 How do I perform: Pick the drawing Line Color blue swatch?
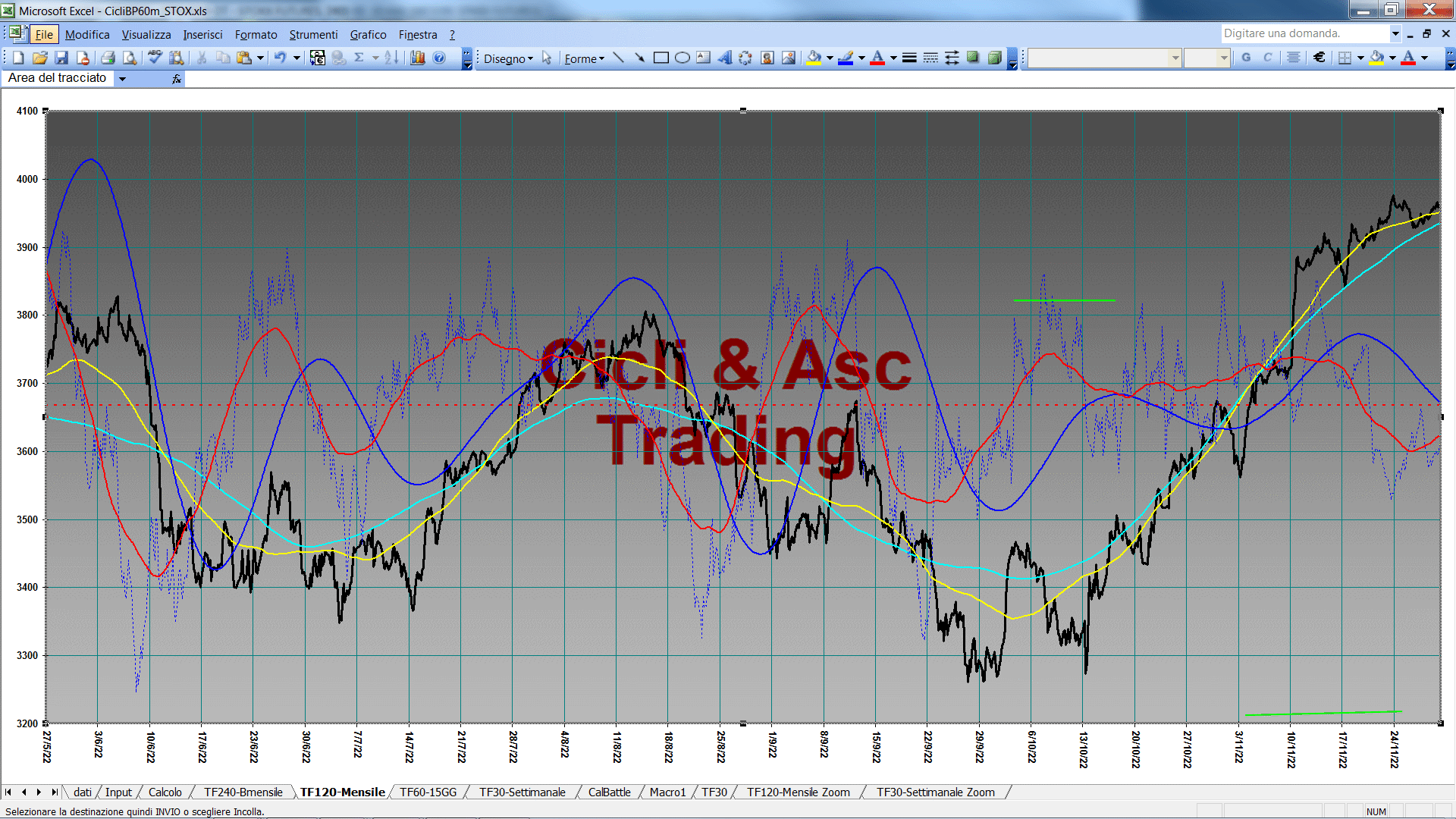point(846,58)
